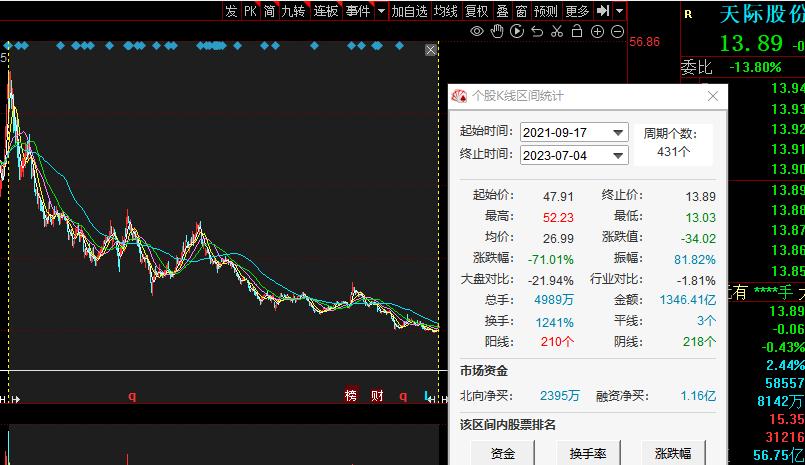Expand the 终止时间 date dropdown
805x465 pixels.
point(618,155)
